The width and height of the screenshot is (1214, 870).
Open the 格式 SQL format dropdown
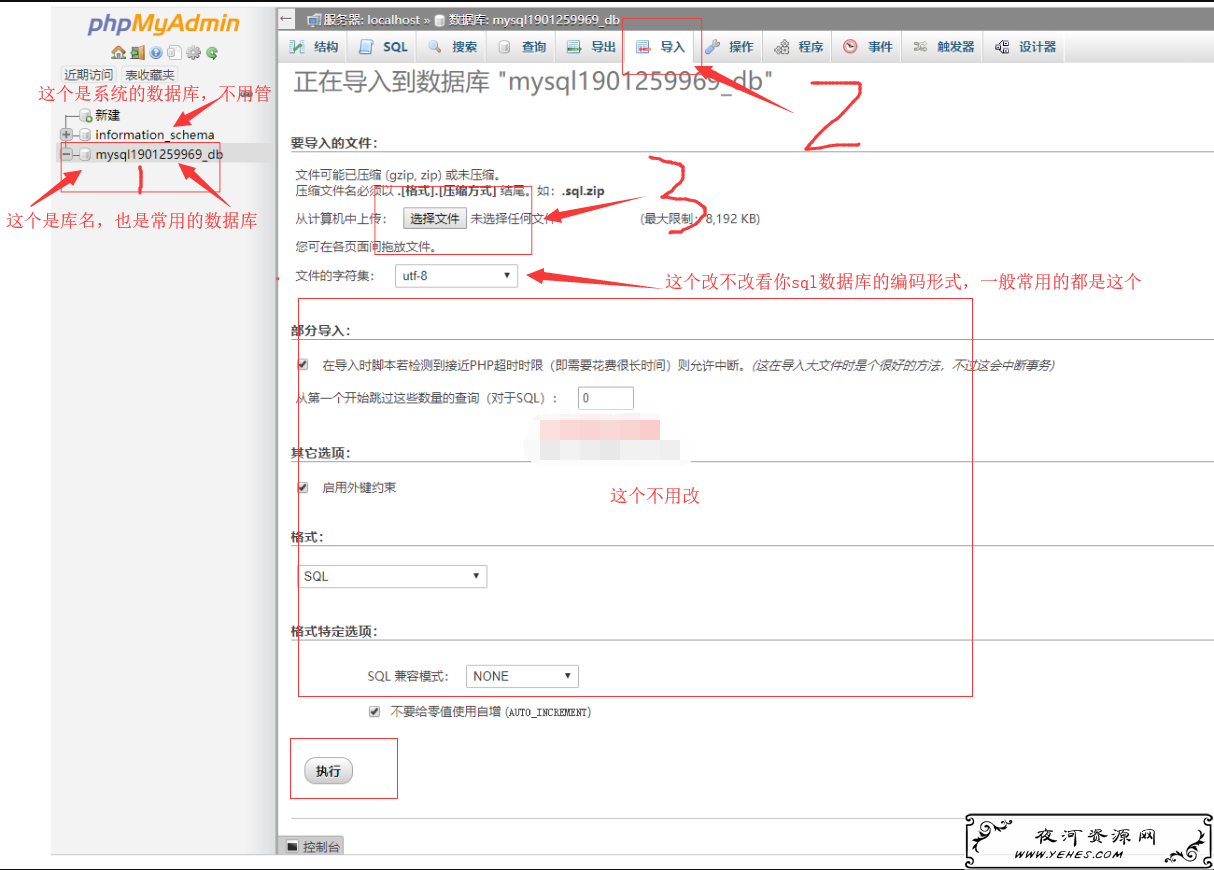point(392,576)
